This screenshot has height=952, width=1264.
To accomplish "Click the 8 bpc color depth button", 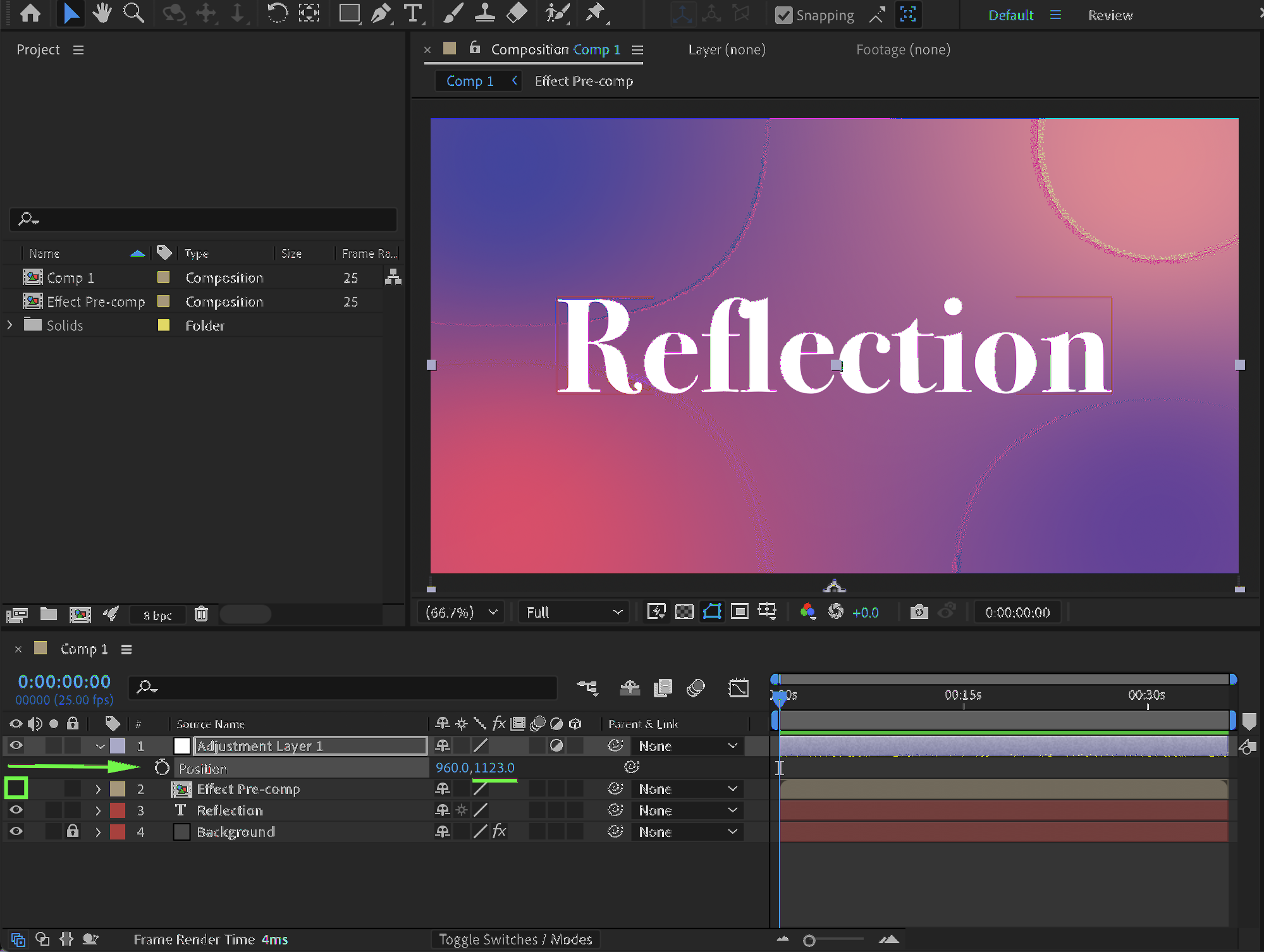I will tap(157, 615).
